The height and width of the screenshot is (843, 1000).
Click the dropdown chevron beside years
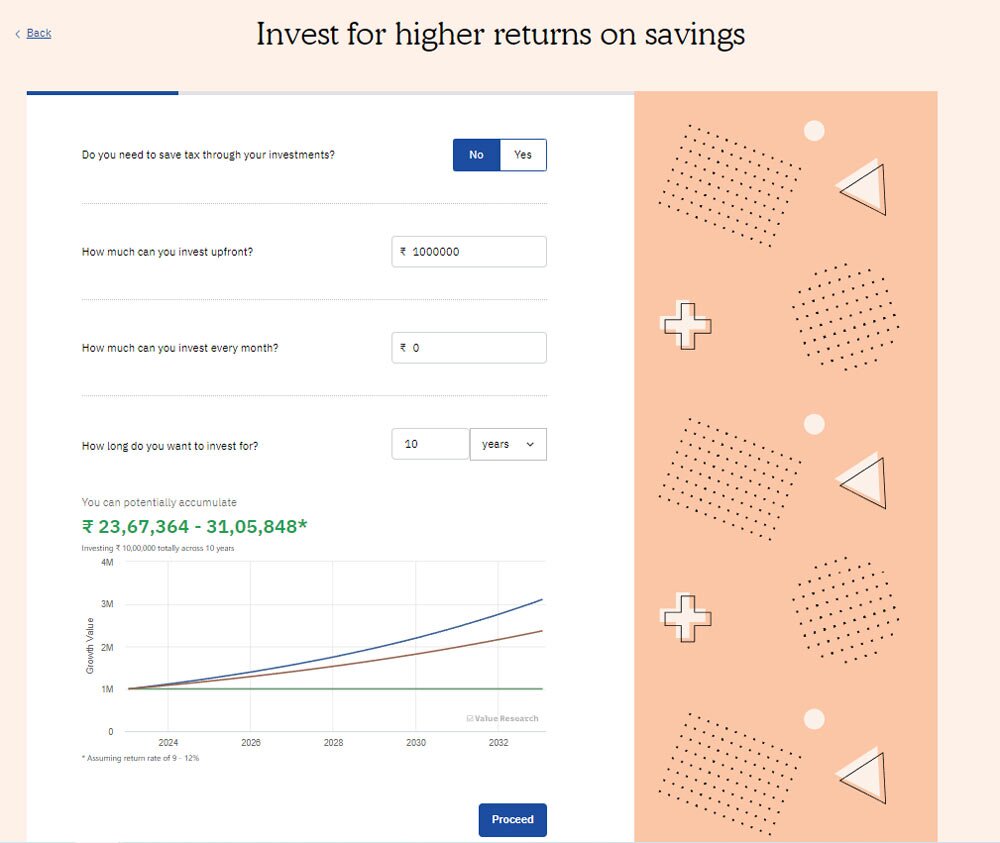coord(530,444)
